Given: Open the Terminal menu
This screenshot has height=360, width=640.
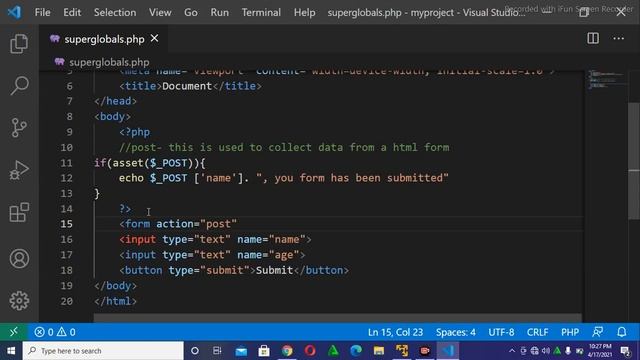Looking at the screenshot, I should point(261,12).
